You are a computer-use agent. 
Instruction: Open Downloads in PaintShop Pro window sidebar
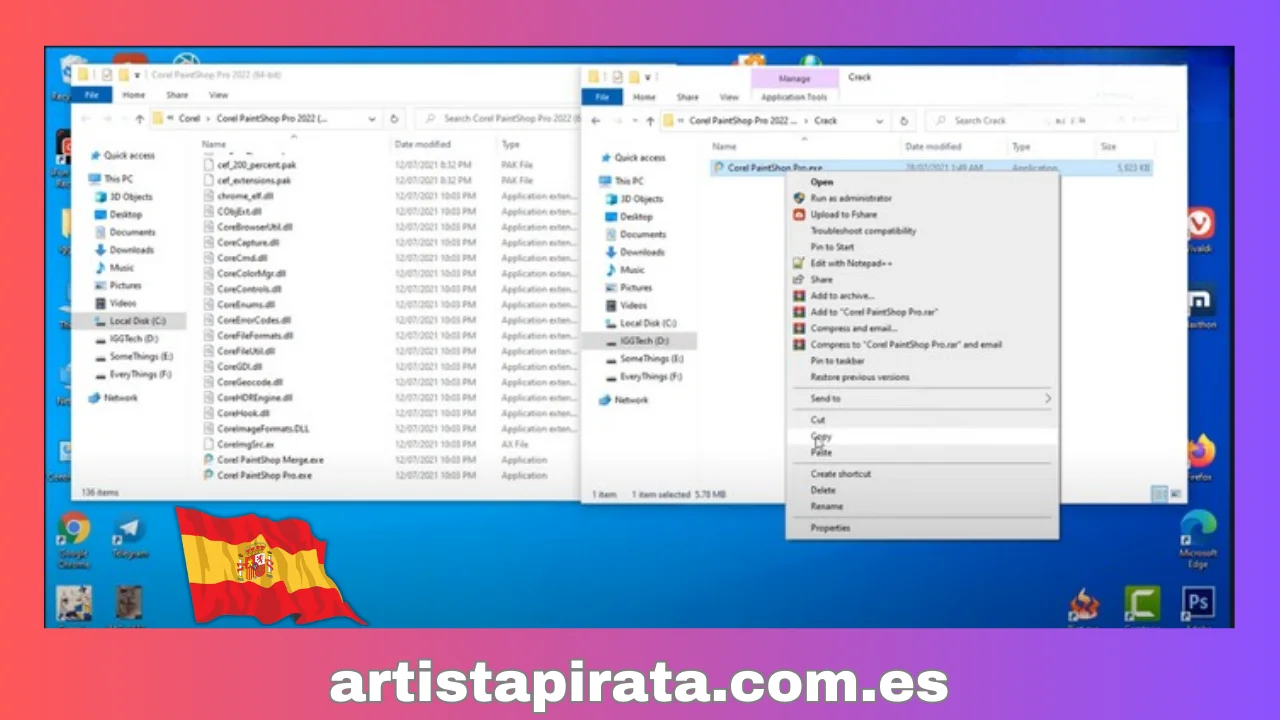pyautogui.click(x=131, y=250)
